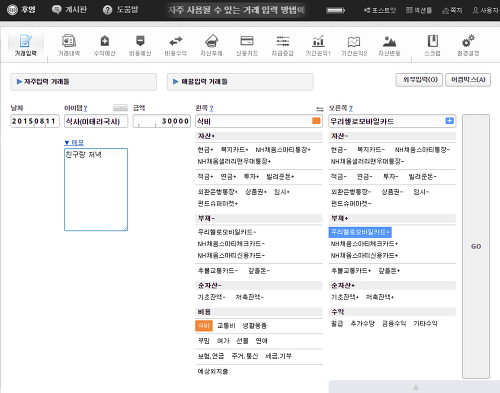Open the 신용카드 credit card icon
The height and width of the screenshot is (393, 500).
(x=247, y=45)
